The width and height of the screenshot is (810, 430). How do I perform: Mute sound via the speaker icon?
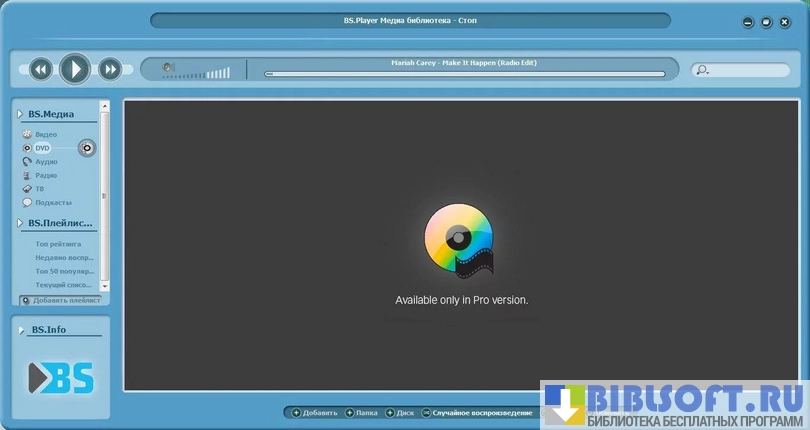169,68
